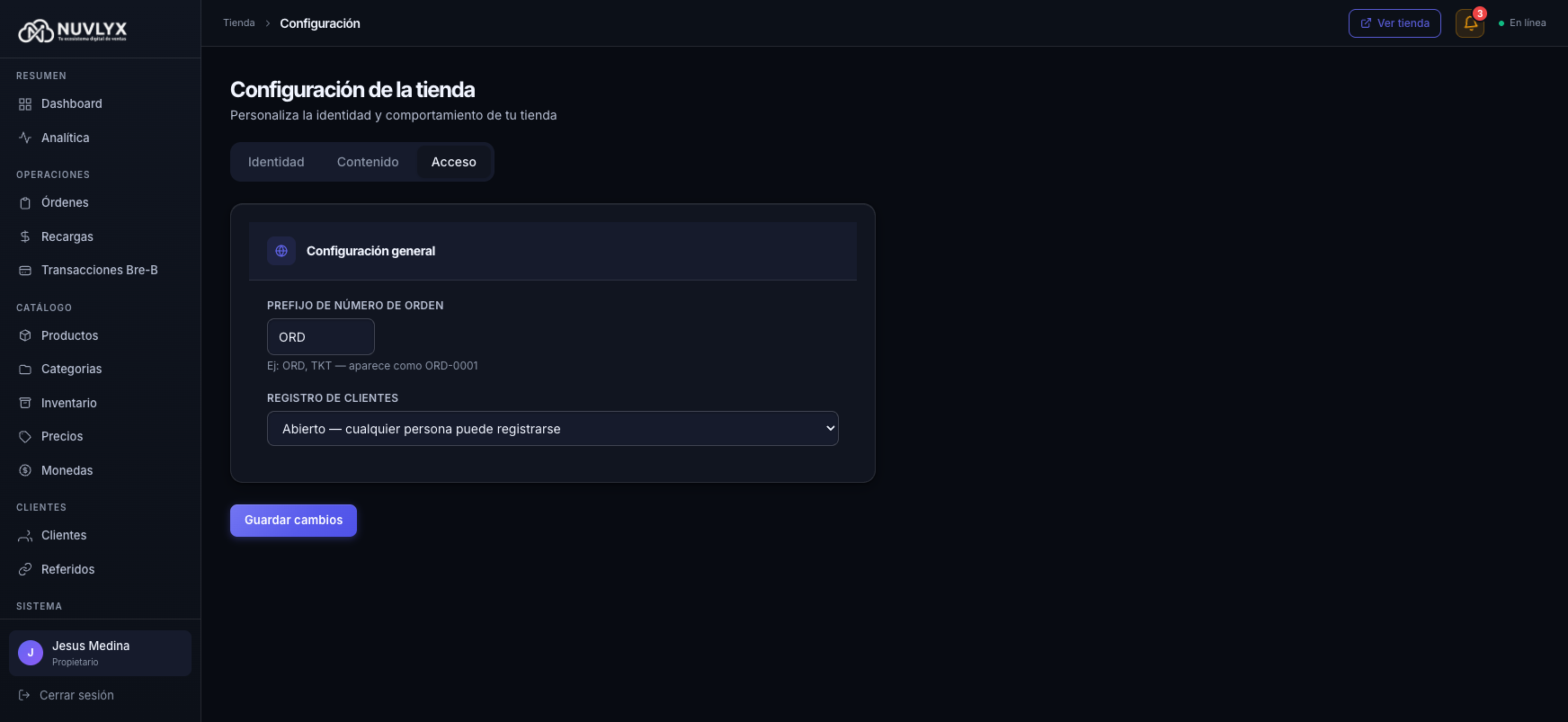The image size is (1568, 722).
Task: Click the notification bell icon
Action: tap(1469, 23)
